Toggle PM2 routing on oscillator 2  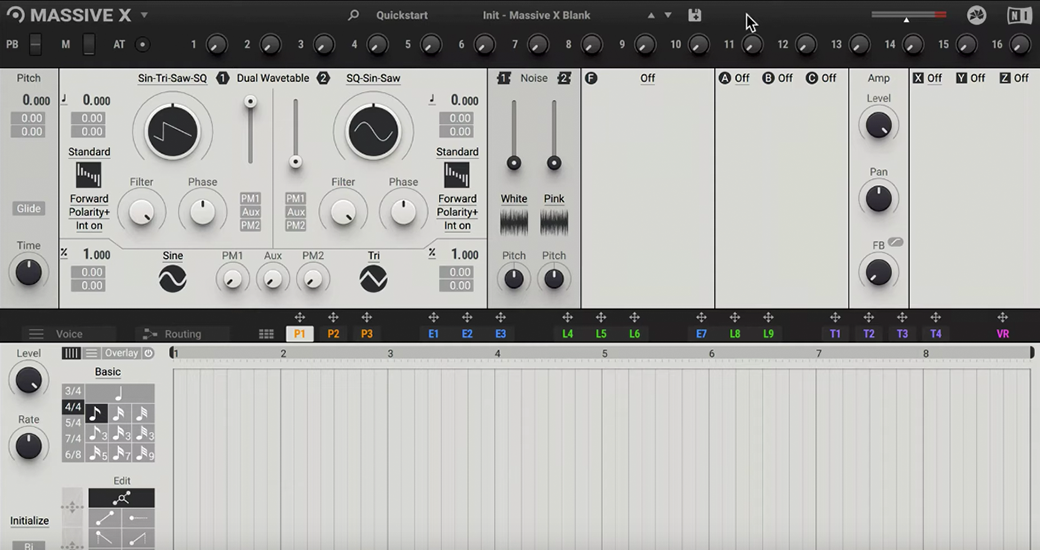pyautogui.click(x=295, y=225)
